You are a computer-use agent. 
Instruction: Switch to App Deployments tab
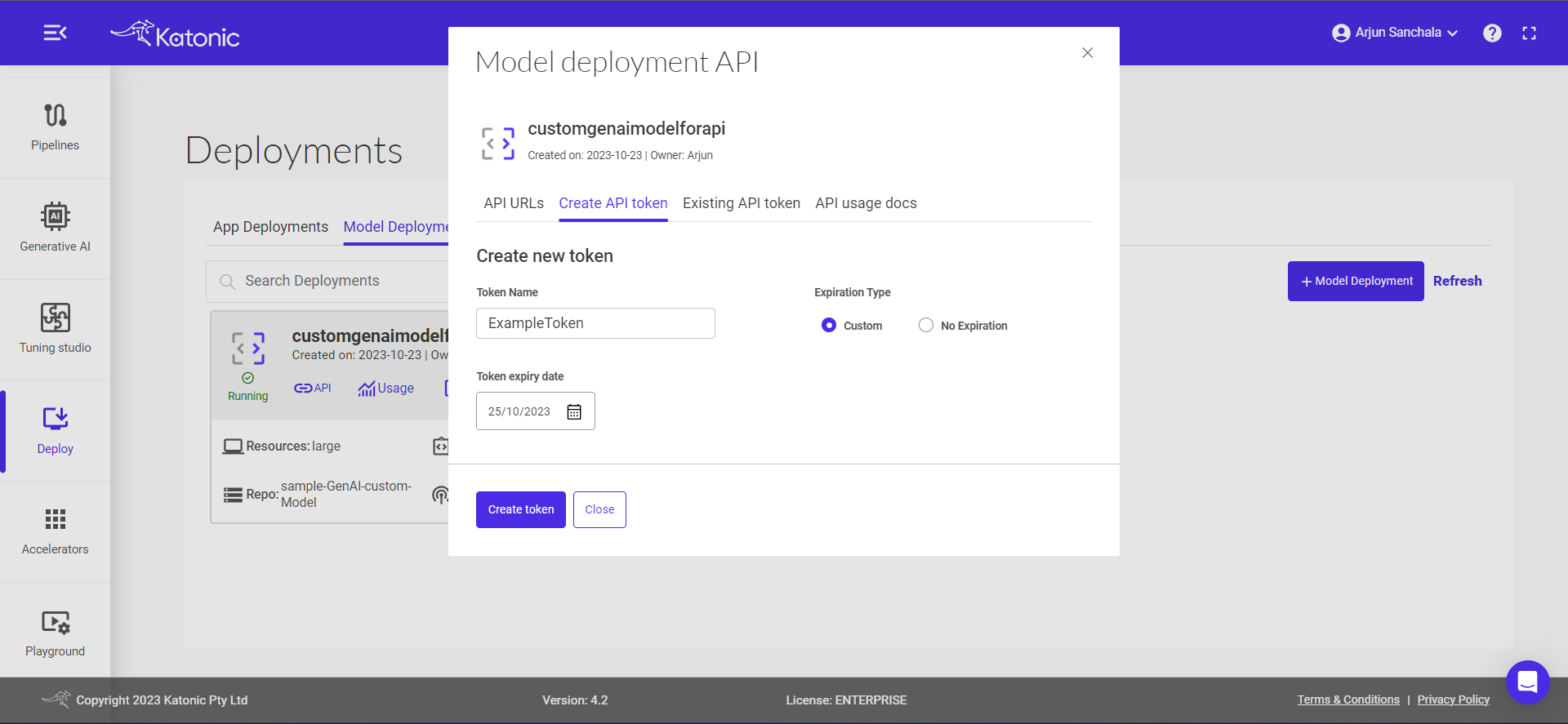coord(270,227)
